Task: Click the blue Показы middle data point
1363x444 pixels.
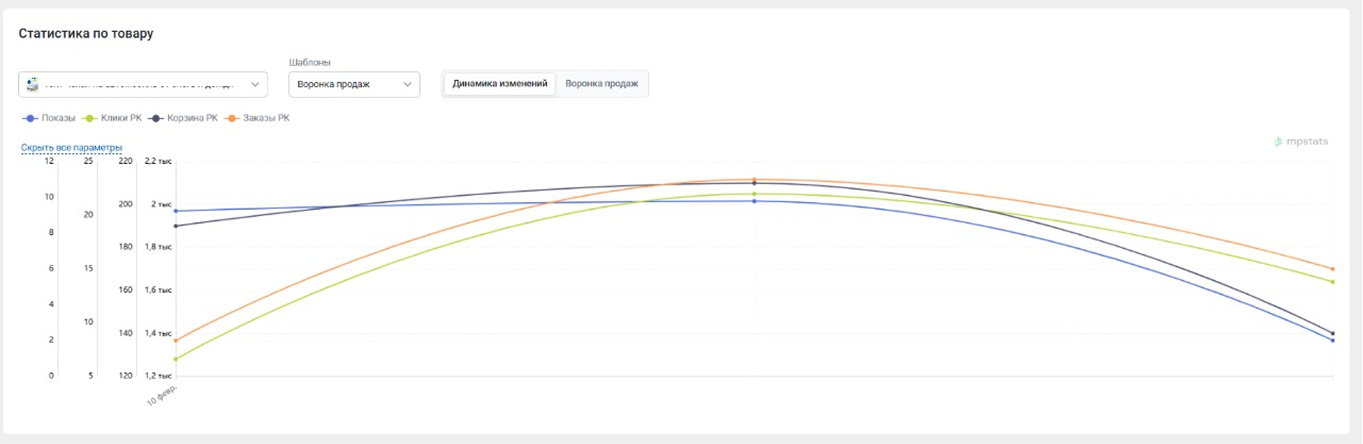Action: pos(753,201)
